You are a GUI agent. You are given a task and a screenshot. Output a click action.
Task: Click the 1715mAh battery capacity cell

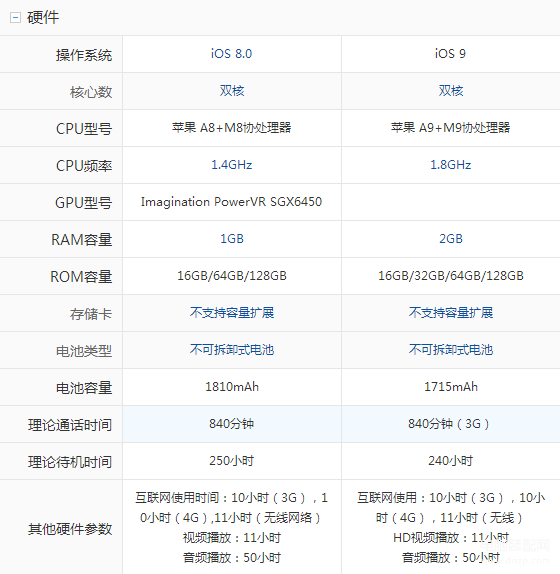(x=451, y=387)
